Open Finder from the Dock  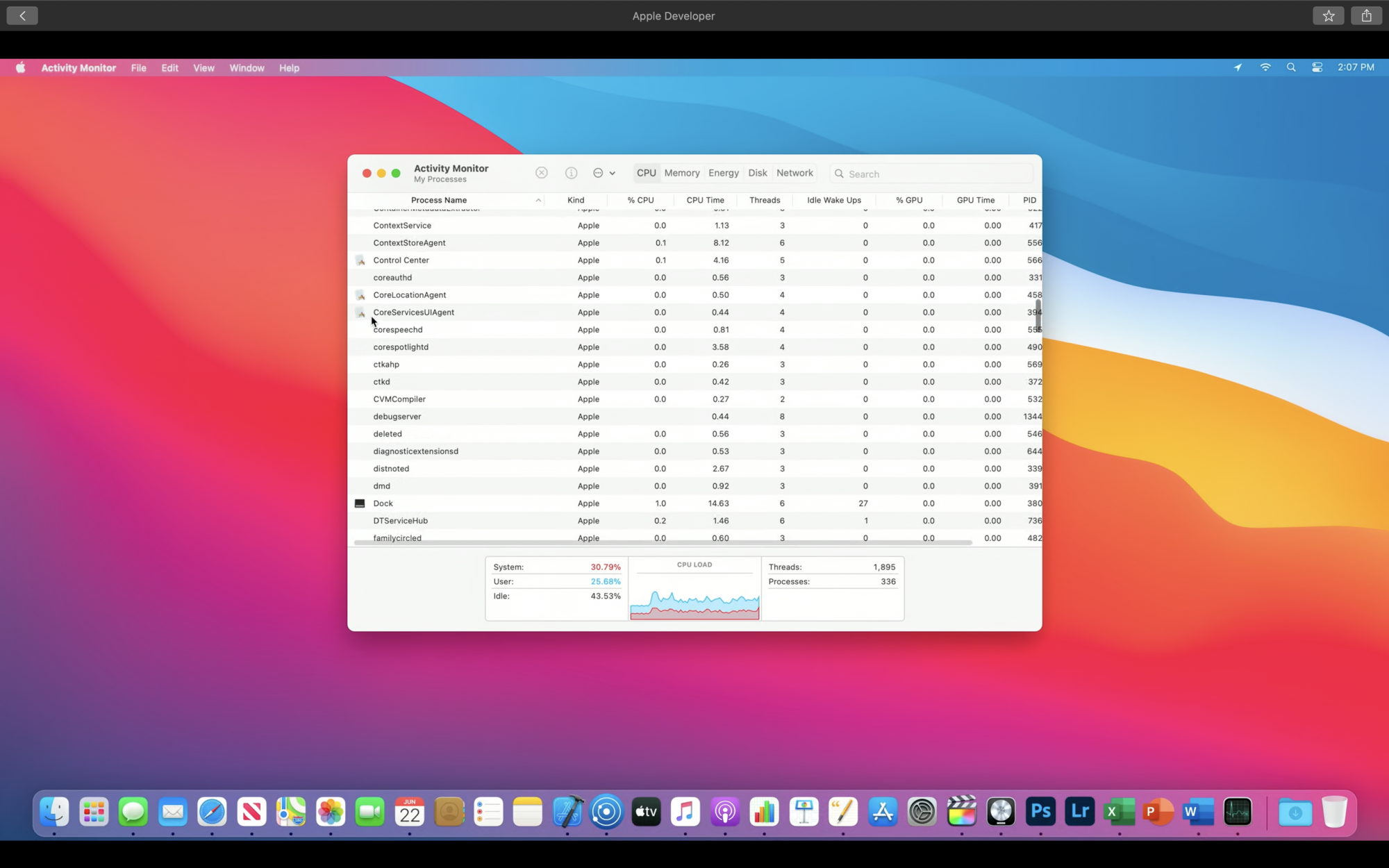(54, 812)
